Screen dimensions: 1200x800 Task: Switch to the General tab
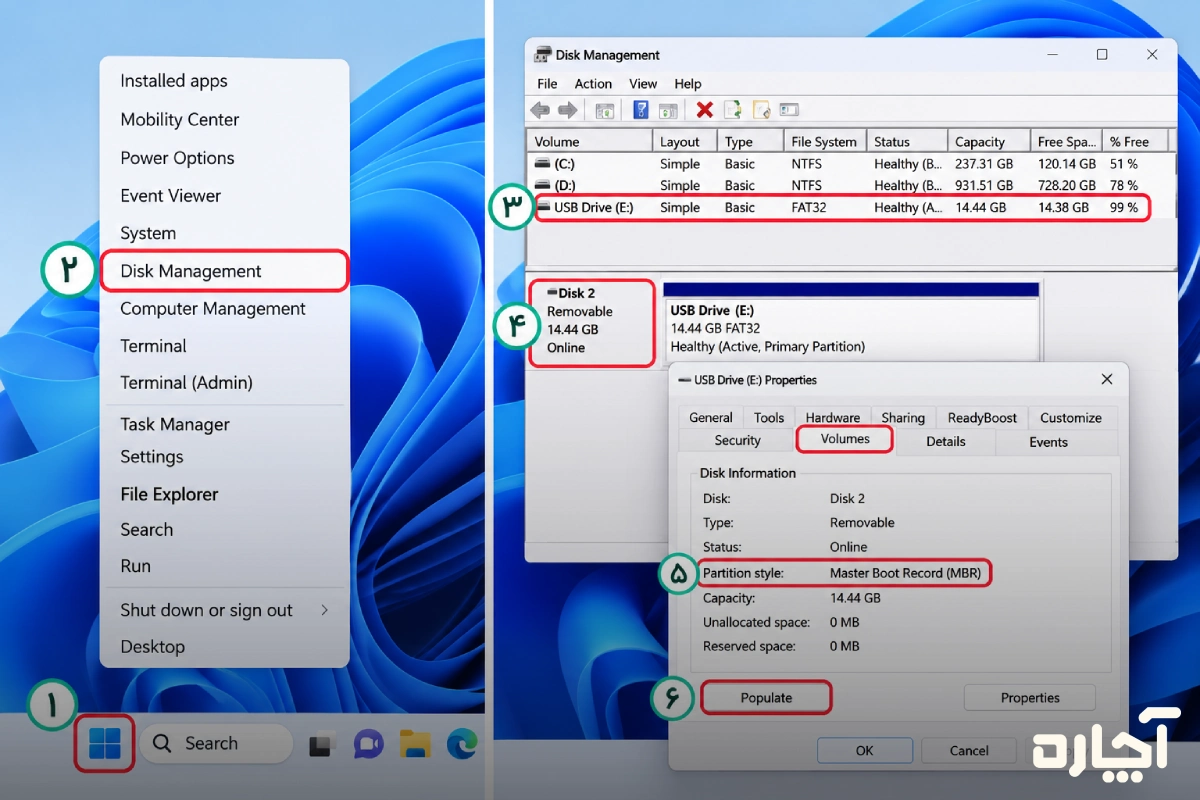click(x=711, y=418)
